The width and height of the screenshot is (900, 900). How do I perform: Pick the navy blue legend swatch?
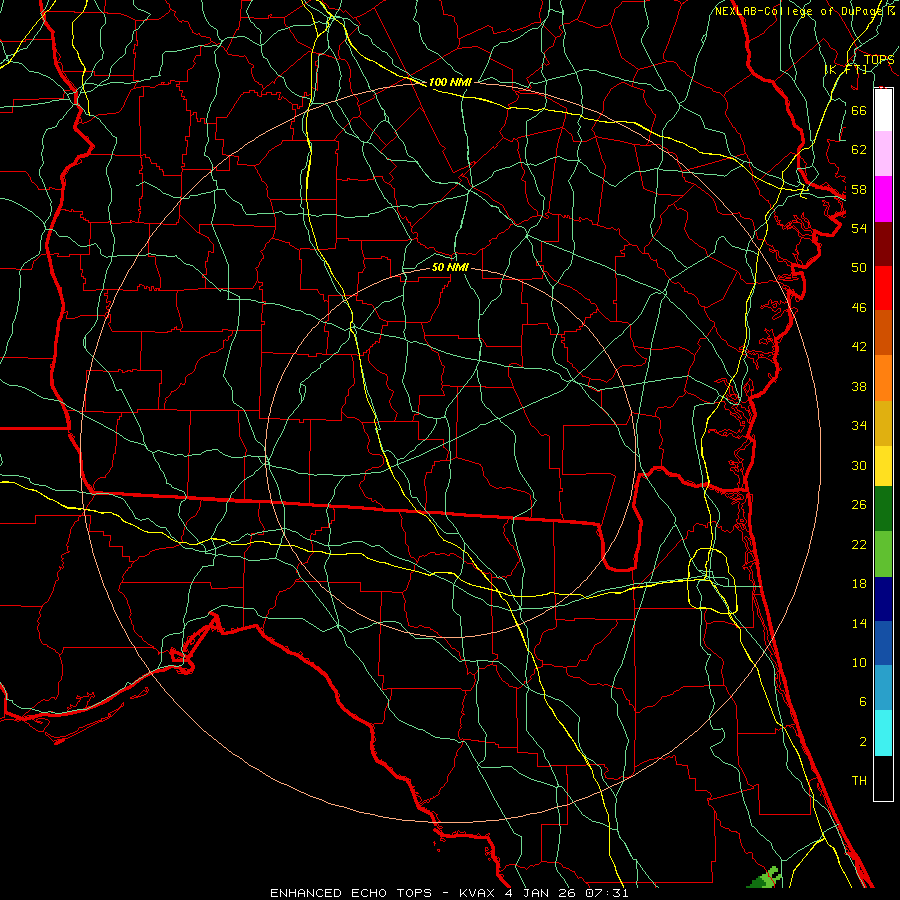click(x=883, y=599)
